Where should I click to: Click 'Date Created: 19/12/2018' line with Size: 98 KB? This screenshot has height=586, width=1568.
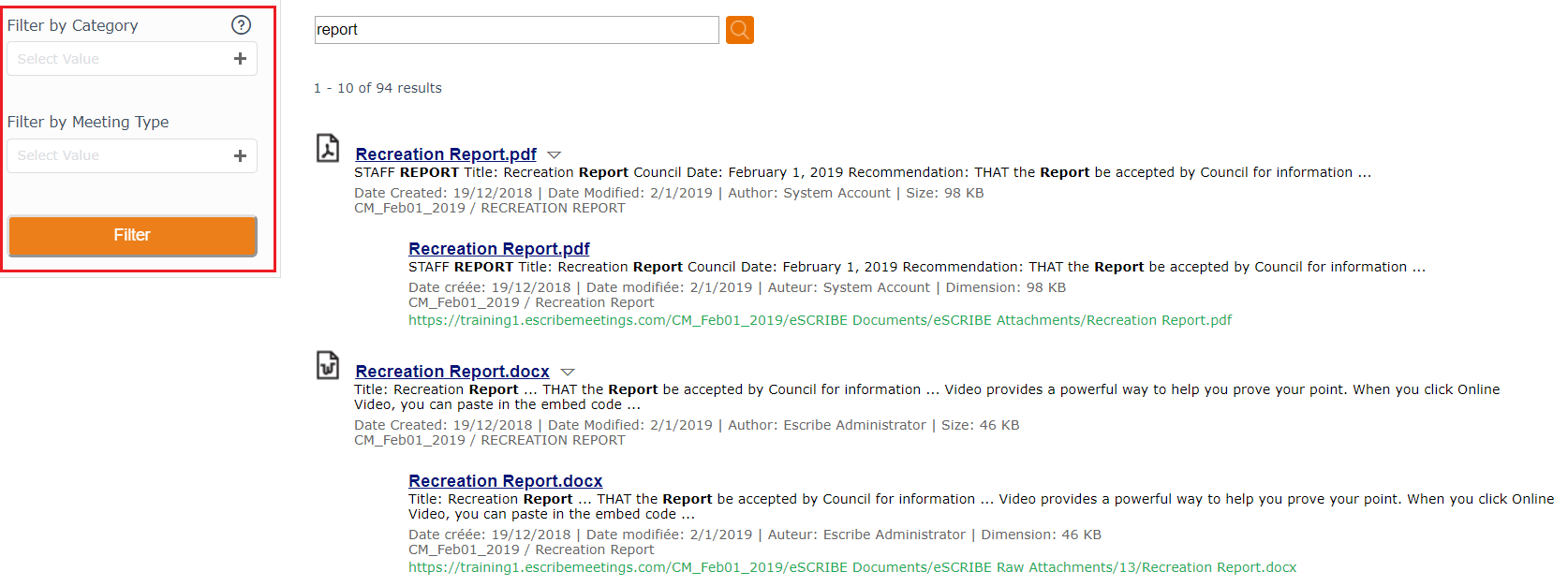point(669,193)
